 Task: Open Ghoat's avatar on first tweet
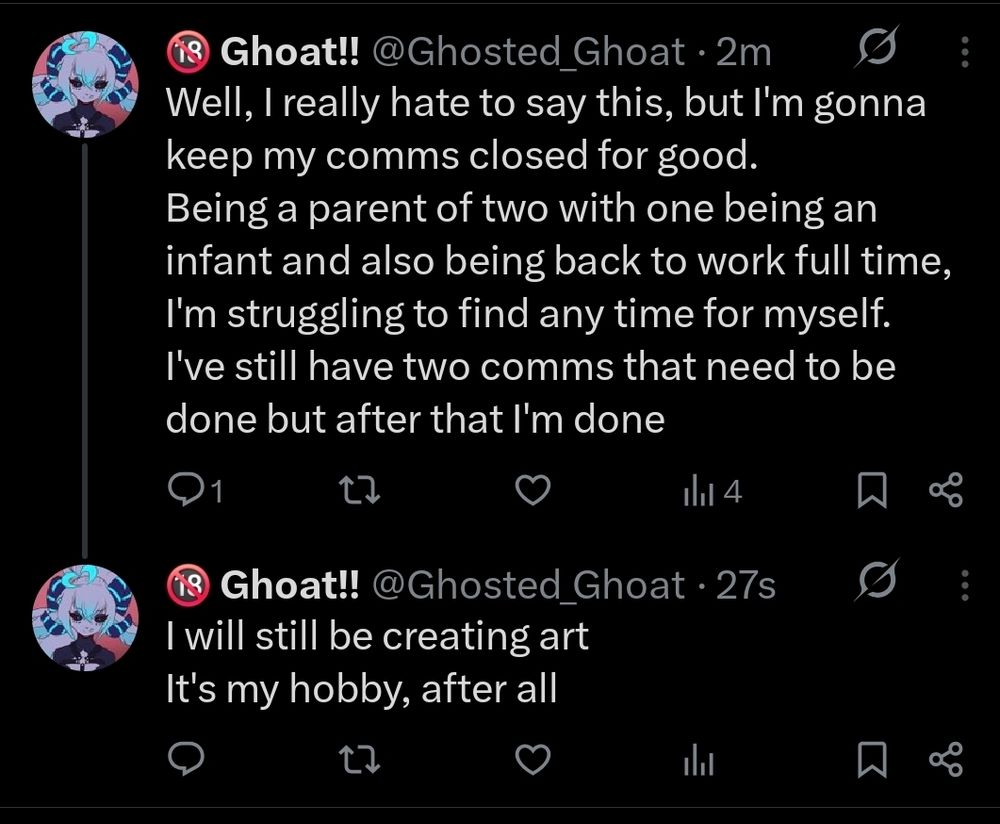point(85,83)
